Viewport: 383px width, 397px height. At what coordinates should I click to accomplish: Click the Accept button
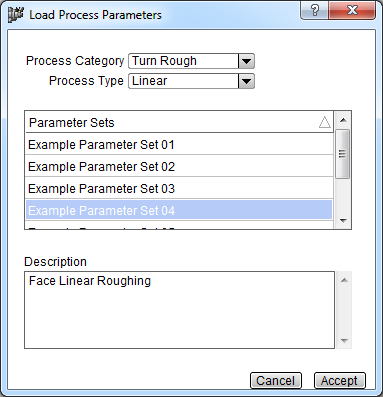tap(339, 381)
